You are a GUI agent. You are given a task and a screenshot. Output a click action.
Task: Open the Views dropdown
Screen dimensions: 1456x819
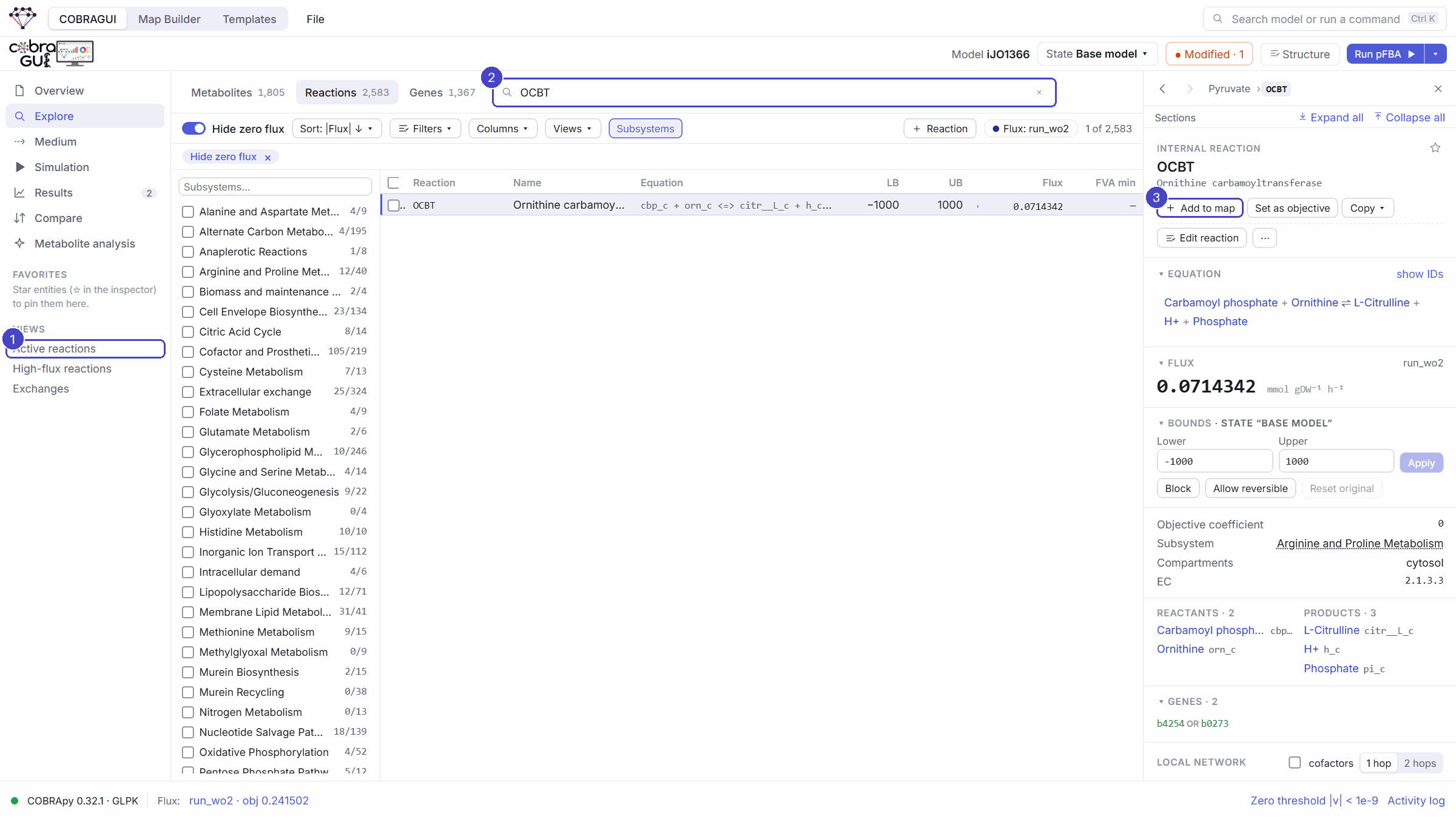click(x=572, y=129)
